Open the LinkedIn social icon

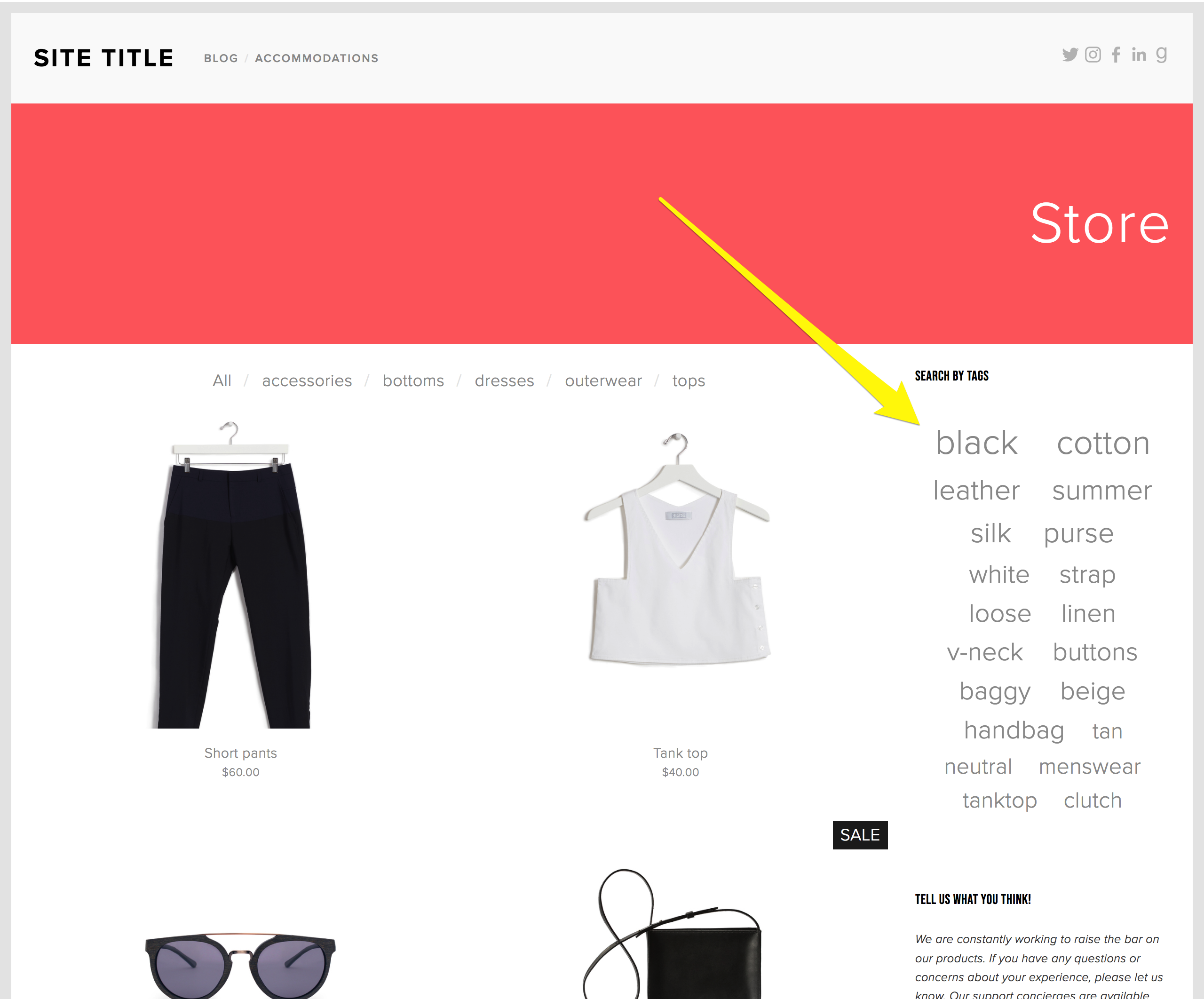1139,55
